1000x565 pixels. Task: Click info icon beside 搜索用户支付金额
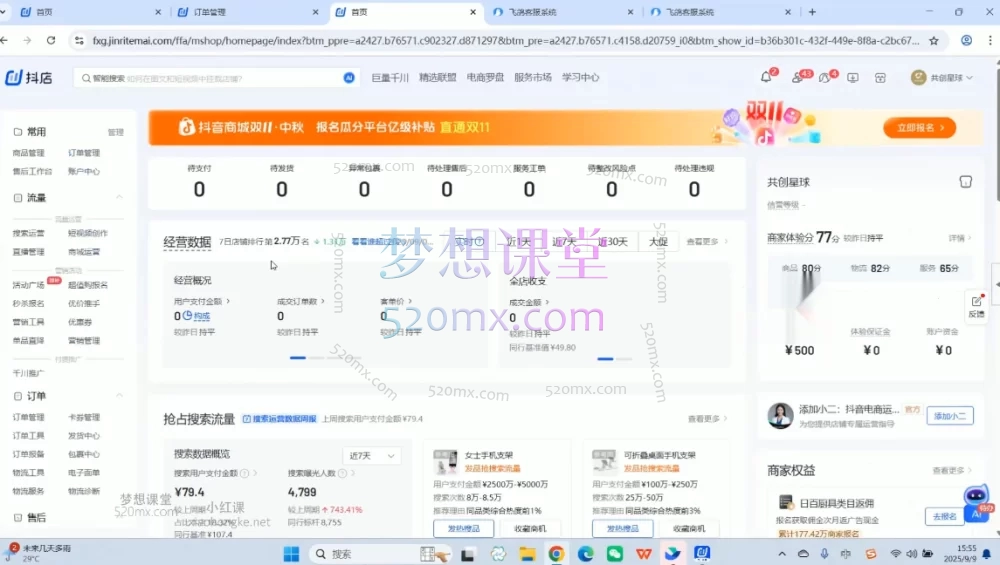coord(244,473)
